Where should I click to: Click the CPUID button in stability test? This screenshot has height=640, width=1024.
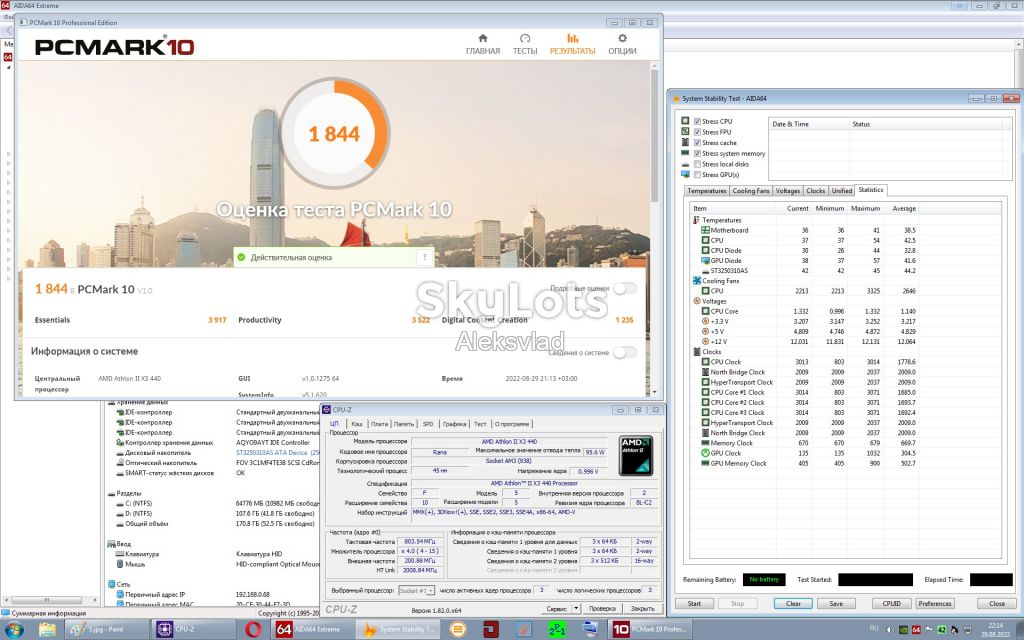(891, 603)
